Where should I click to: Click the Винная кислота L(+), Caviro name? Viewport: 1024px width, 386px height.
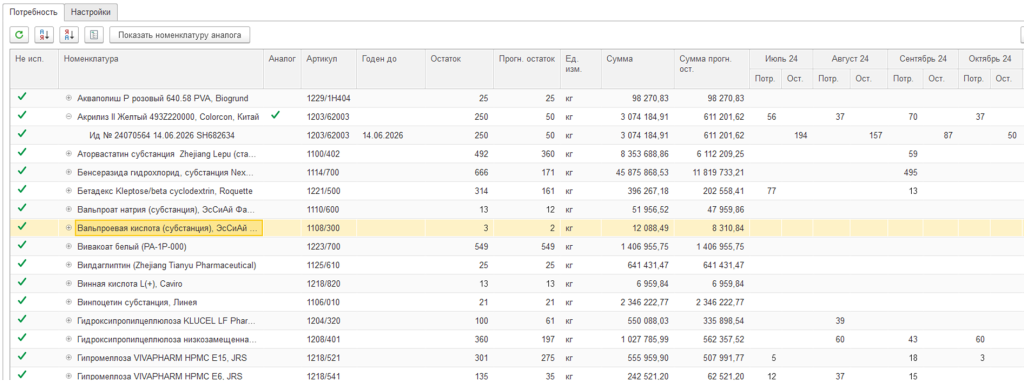(130, 283)
